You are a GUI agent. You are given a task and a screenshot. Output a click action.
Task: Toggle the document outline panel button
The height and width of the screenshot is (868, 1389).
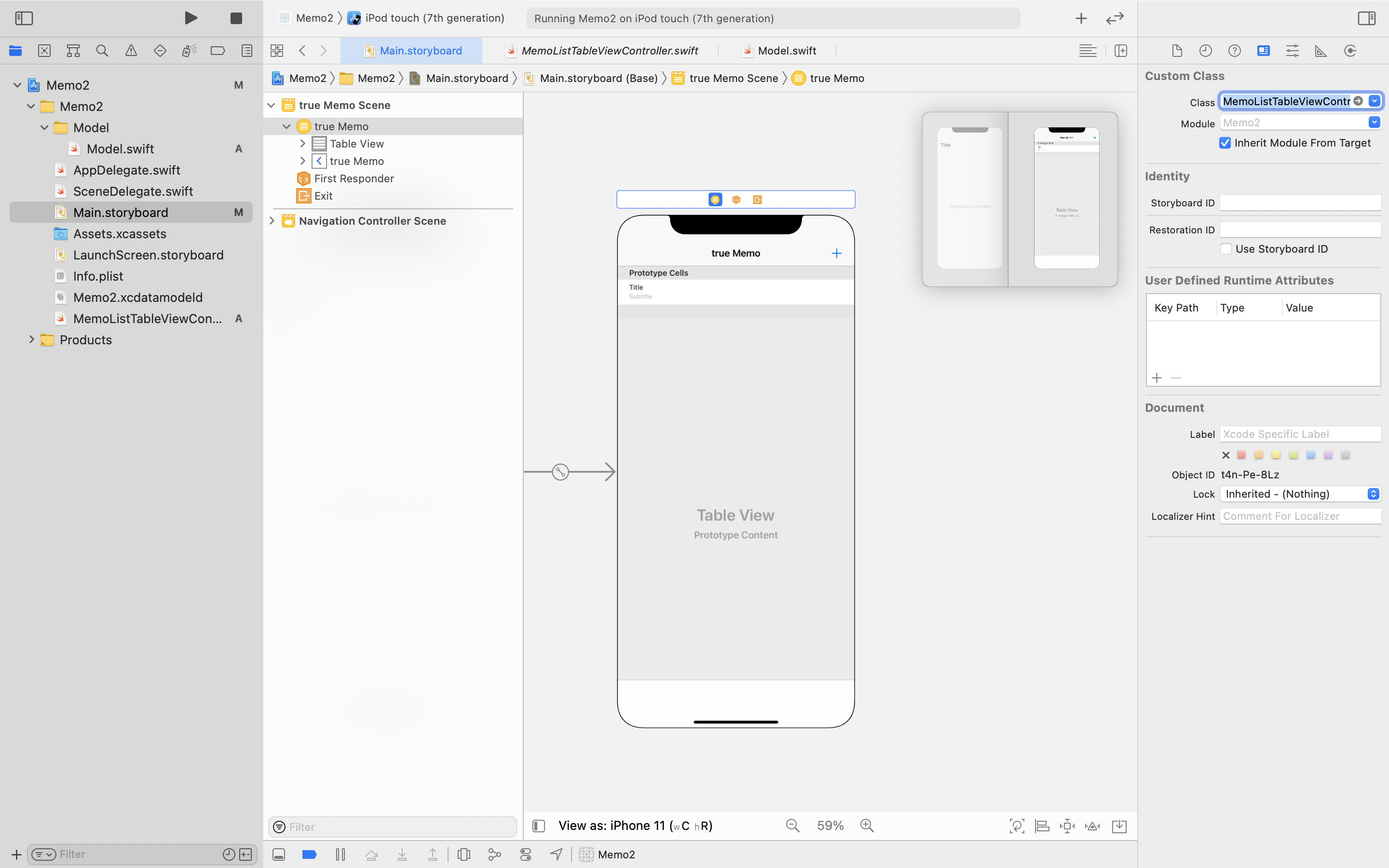538,826
